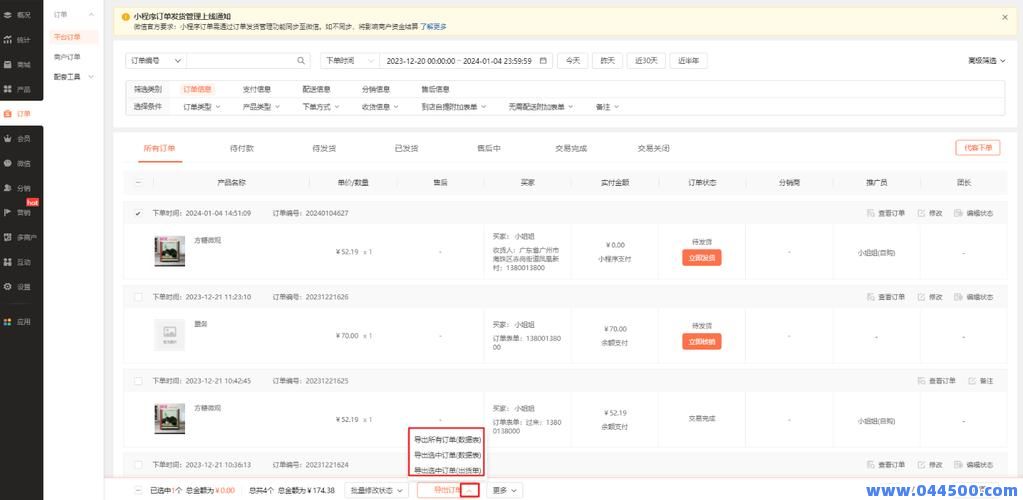Select 支付信息 filter category

256,89
